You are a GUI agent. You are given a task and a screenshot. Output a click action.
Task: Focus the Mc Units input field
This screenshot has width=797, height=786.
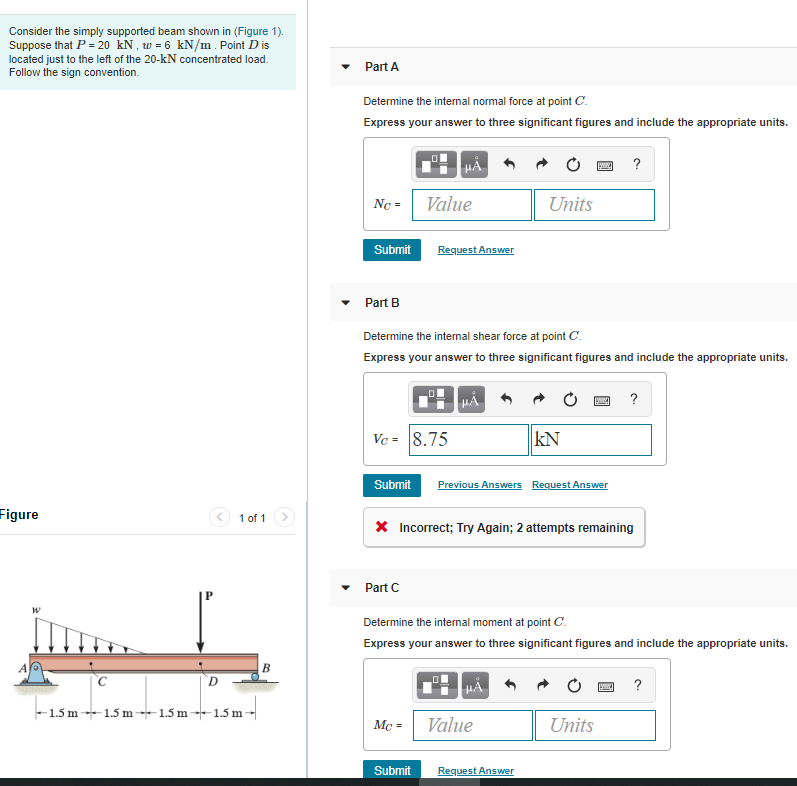click(x=595, y=725)
